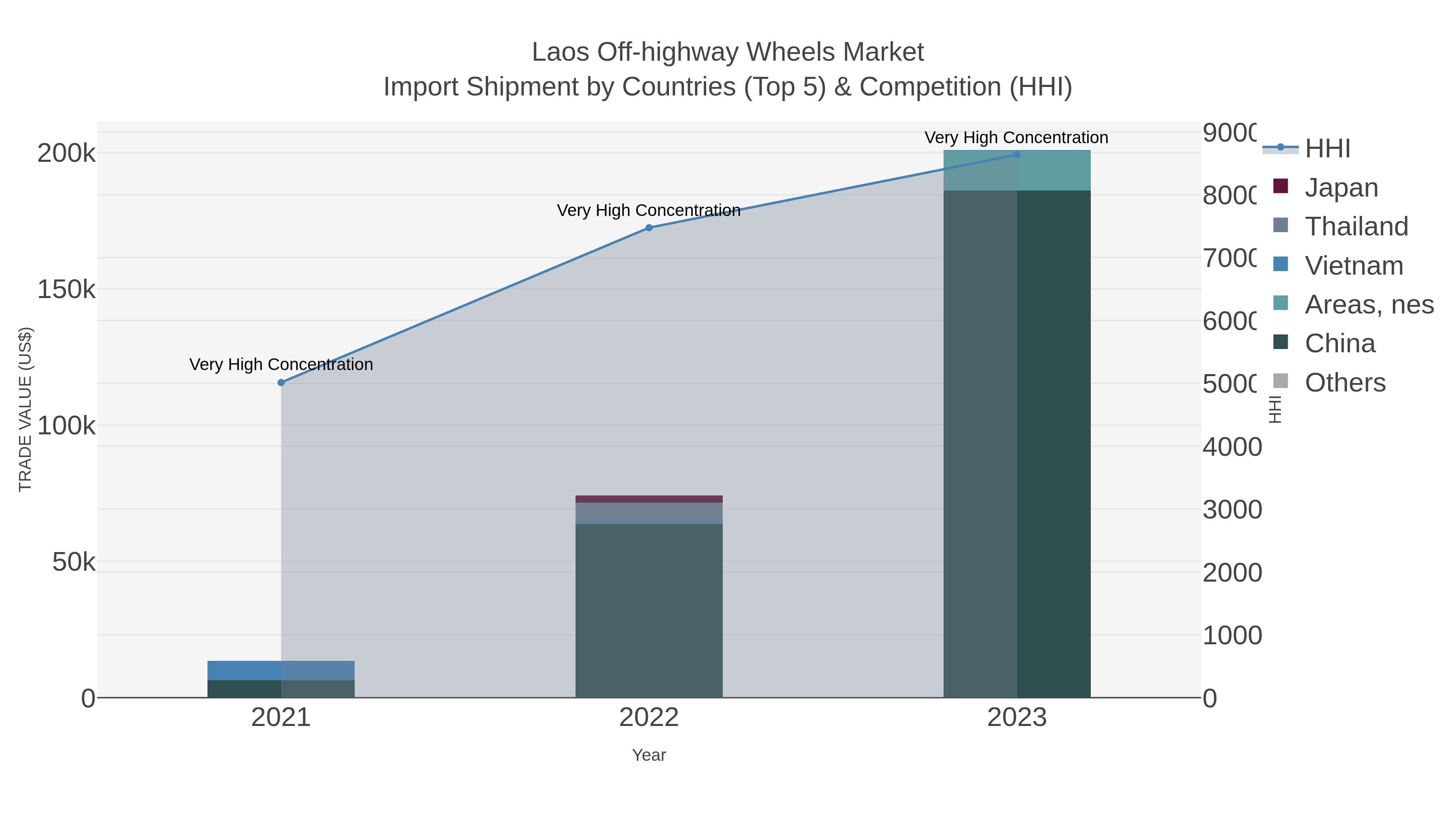The width and height of the screenshot is (1456, 819).
Task: Click the 2021 x-axis label
Action: 281,718
